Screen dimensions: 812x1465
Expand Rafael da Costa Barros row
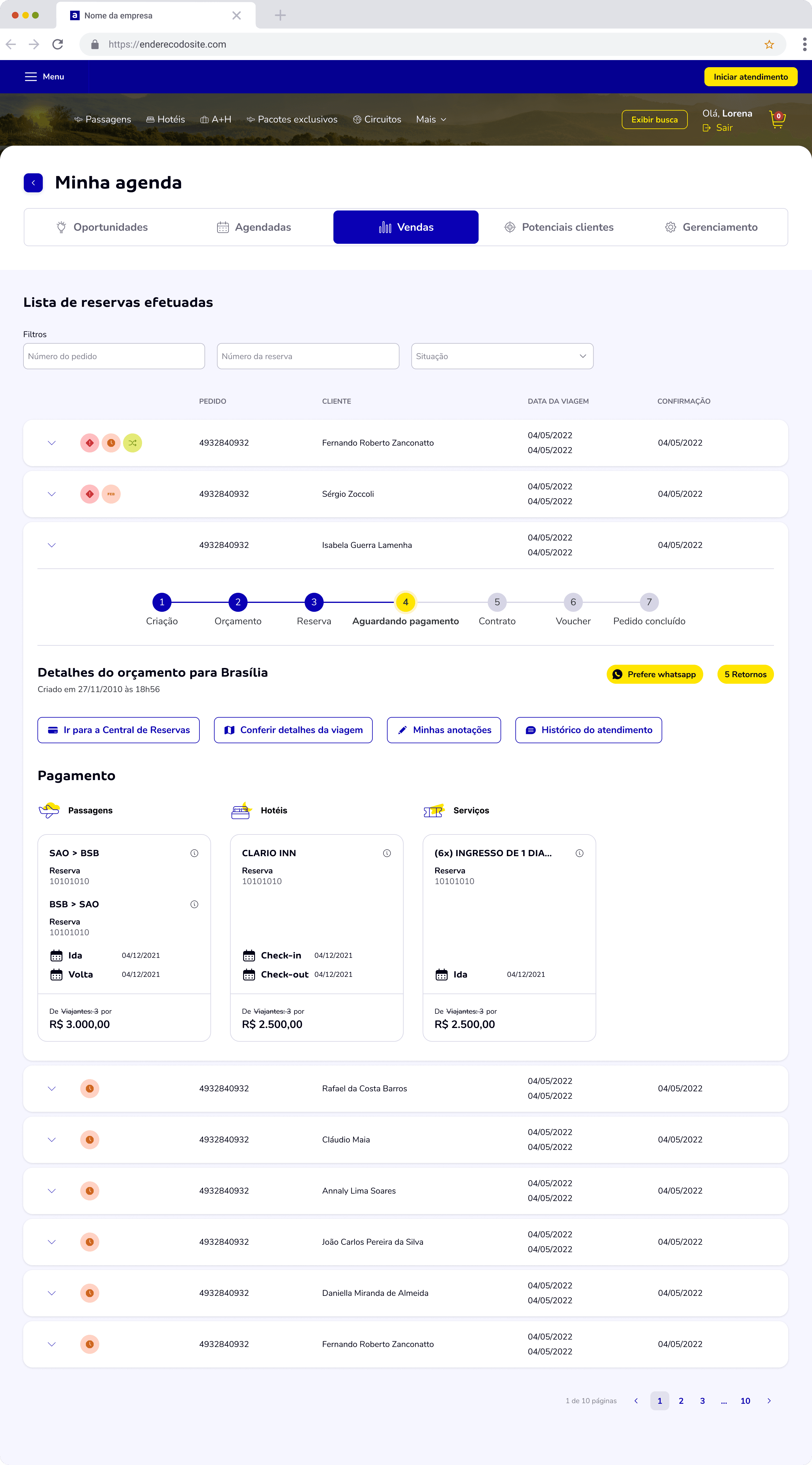coord(52,1089)
